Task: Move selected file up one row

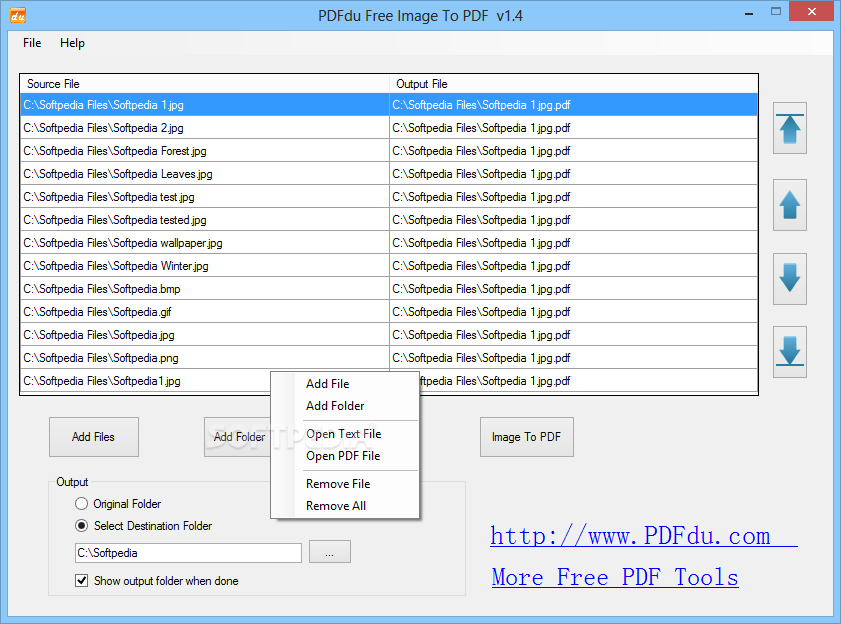Action: pyautogui.click(x=790, y=205)
